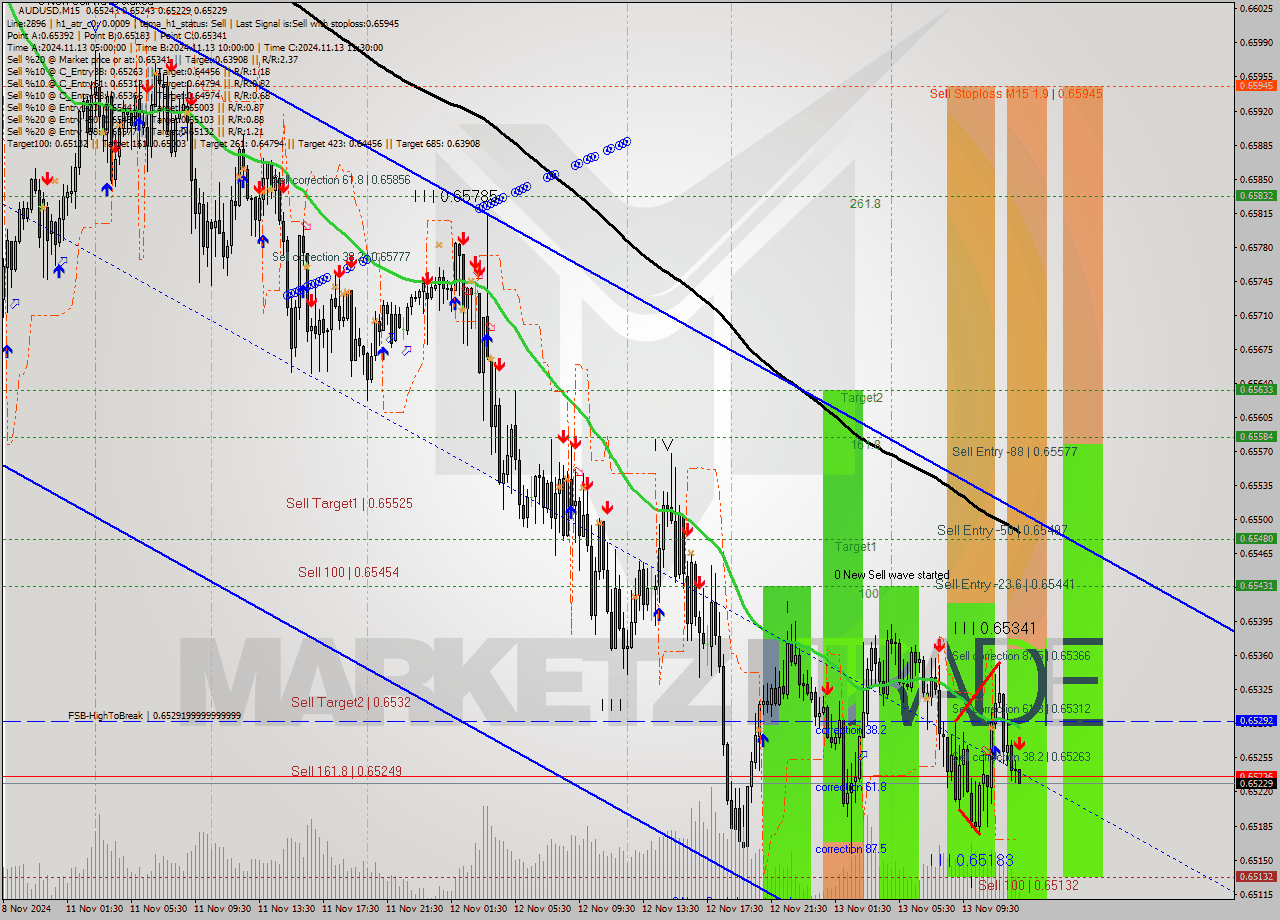This screenshot has height=920, width=1280.
Task: Click the '12 Nov 01:30' time axis label
Action: (479, 909)
